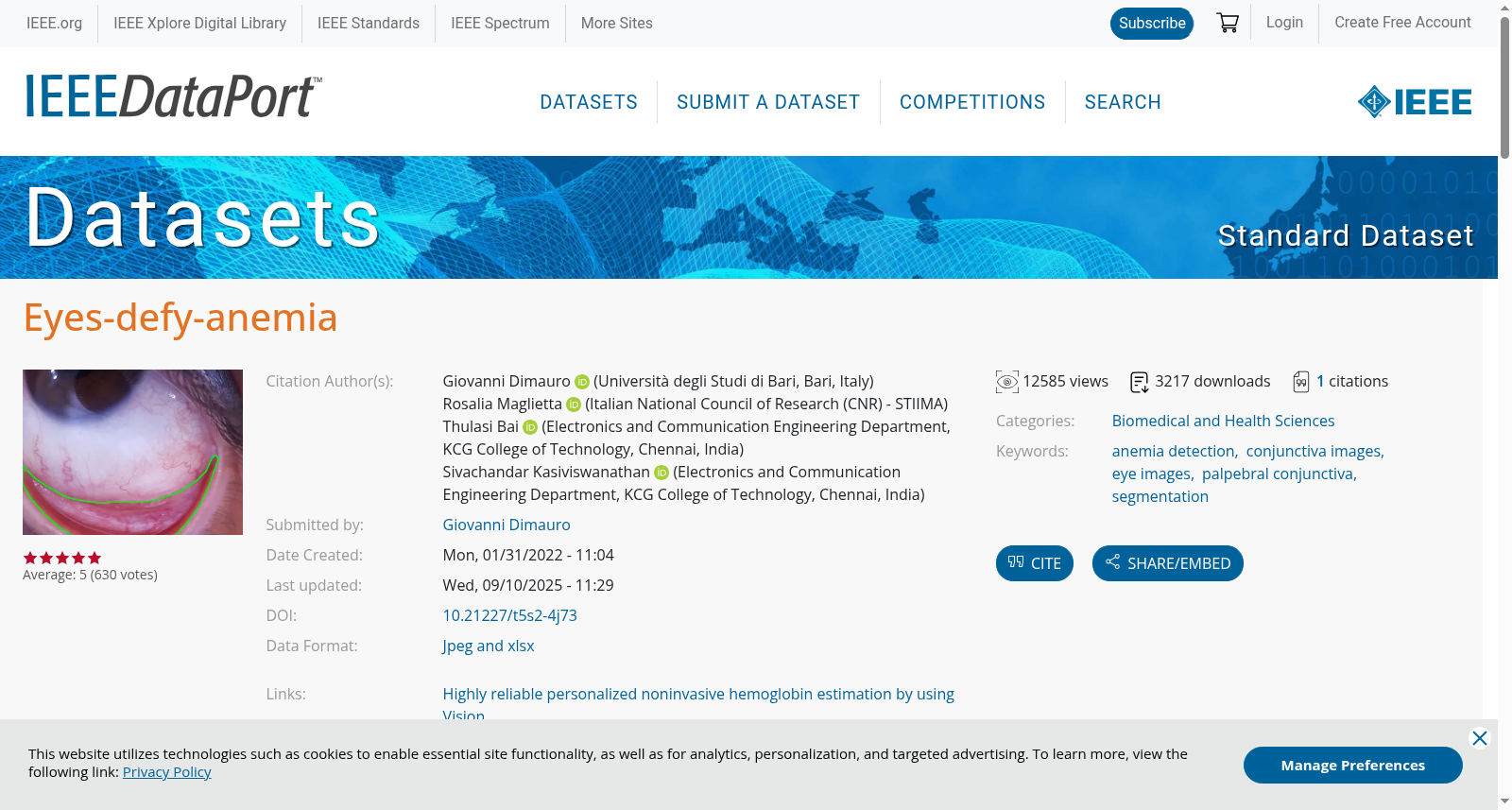Go to IEEE Standards site
This screenshot has height=810, width=1512.
(x=369, y=23)
